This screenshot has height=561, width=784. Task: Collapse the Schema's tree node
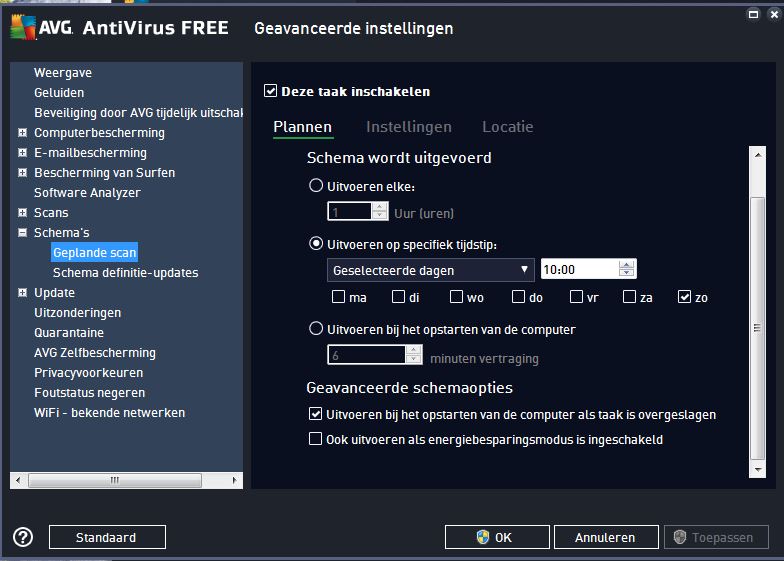(x=22, y=232)
